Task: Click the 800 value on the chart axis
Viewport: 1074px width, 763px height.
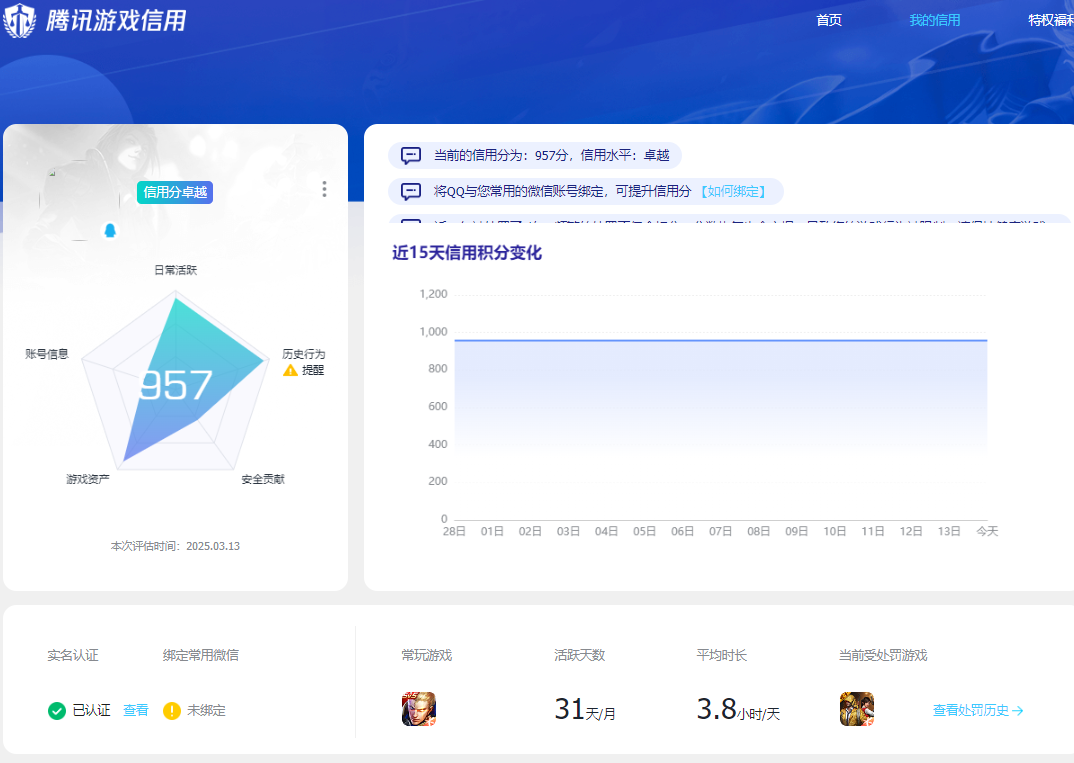Action: pyautogui.click(x=438, y=368)
